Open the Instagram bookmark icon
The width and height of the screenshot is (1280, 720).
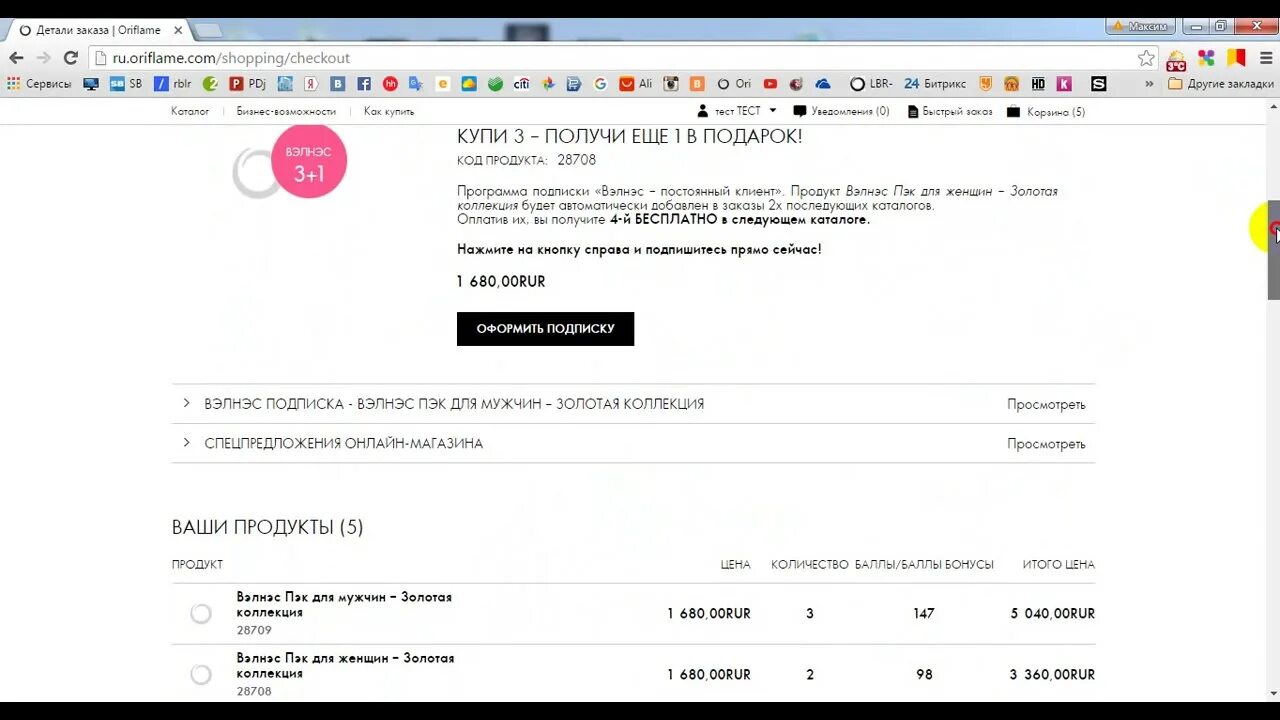click(x=672, y=84)
